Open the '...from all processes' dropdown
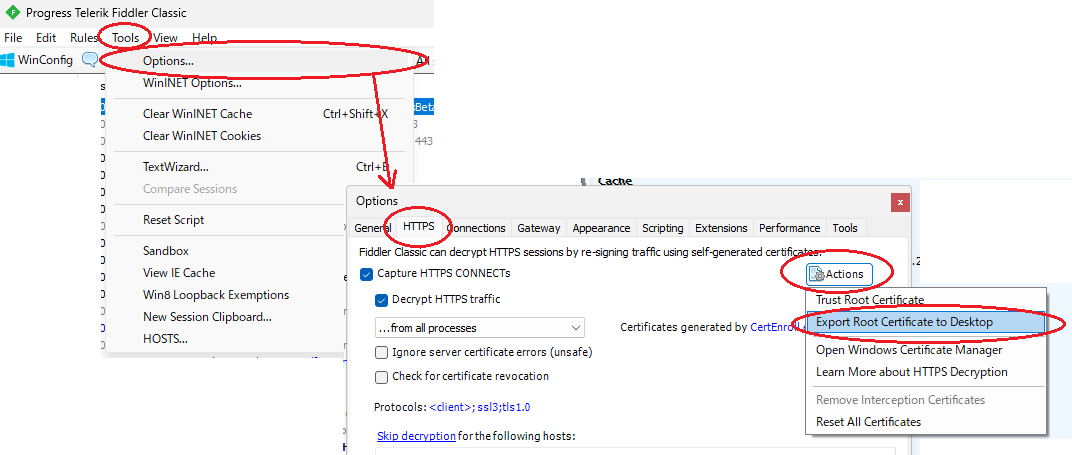Screen dimensions: 1072x455 [x=480, y=328]
